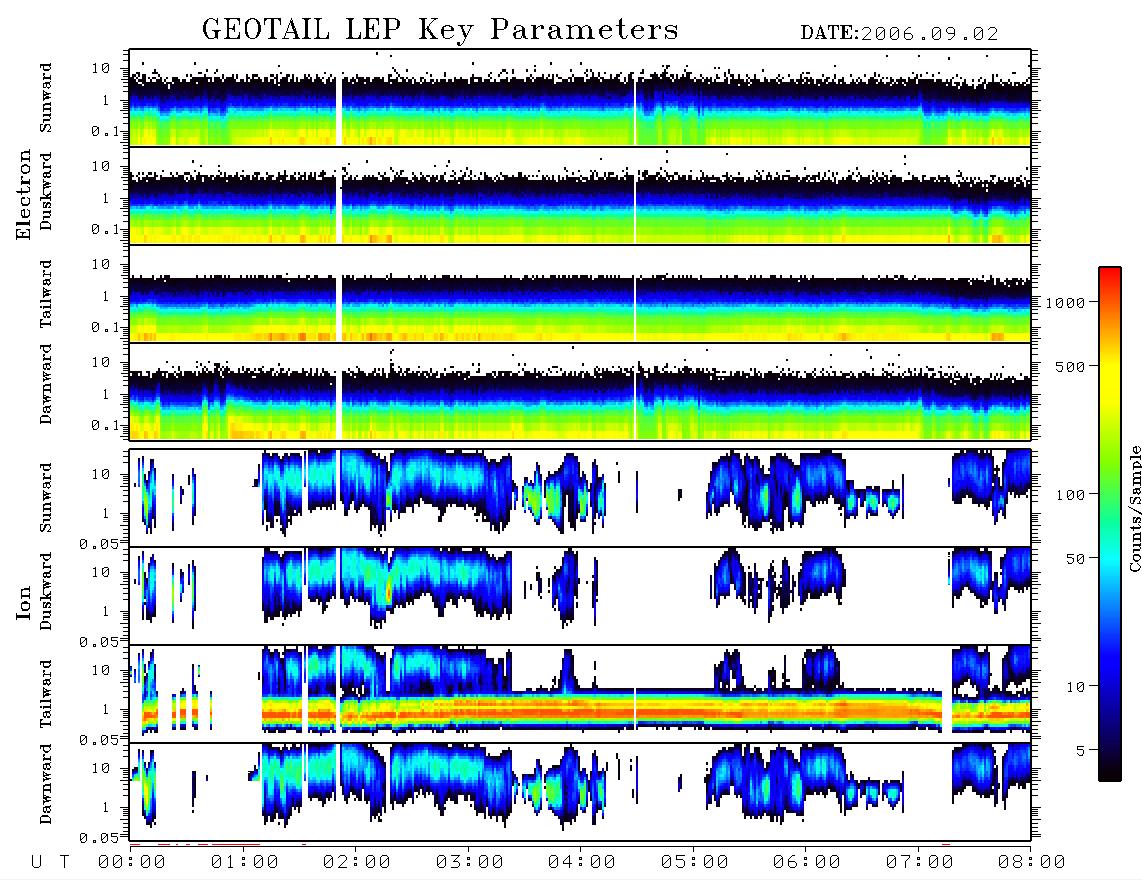The image size is (1142, 880).
Task: Click the "0.05" tick of Ion Dawnward panel
Action: [x=98, y=838]
